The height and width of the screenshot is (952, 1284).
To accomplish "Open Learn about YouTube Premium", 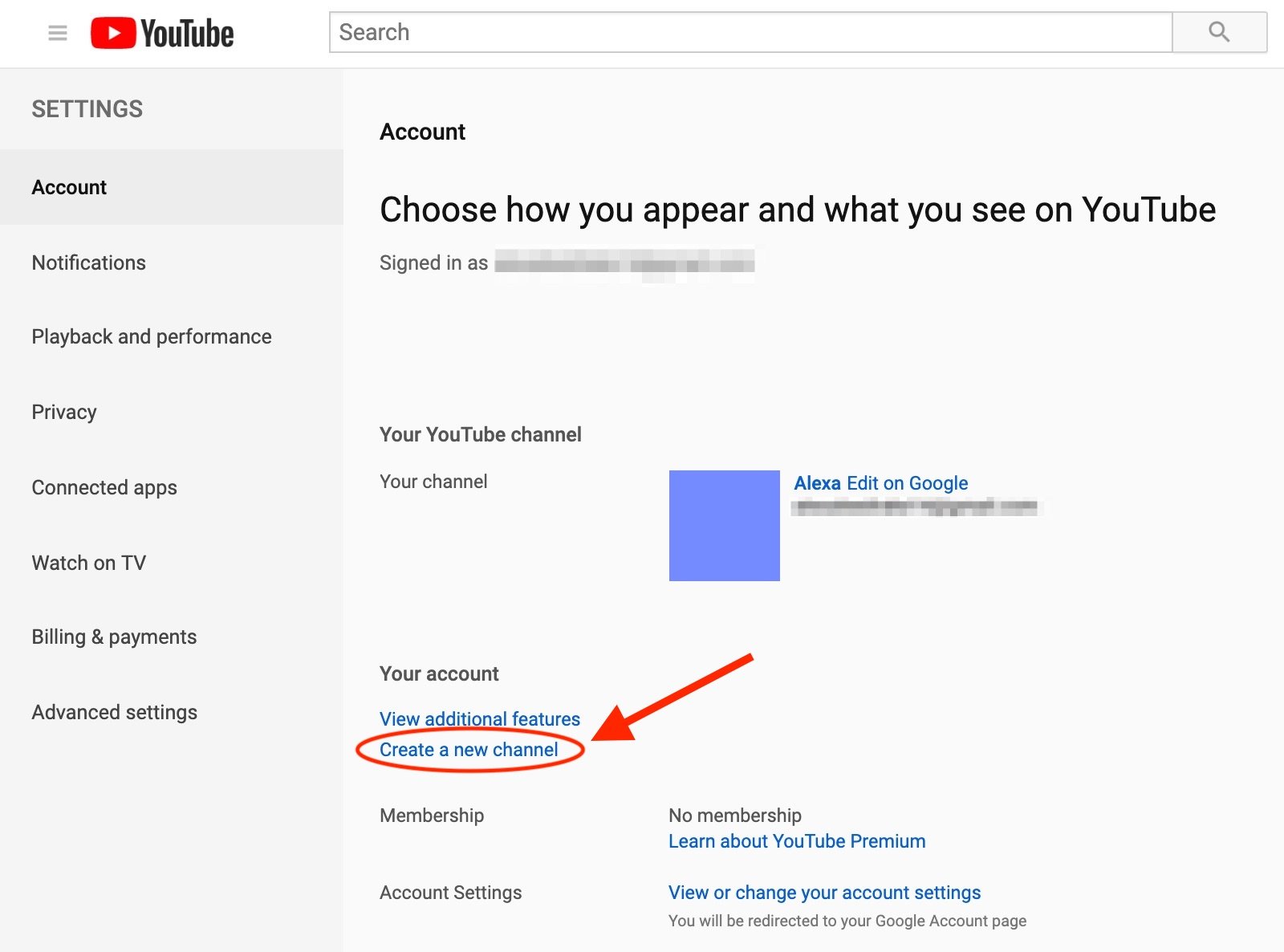I will pyautogui.click(x=796, y=841).
